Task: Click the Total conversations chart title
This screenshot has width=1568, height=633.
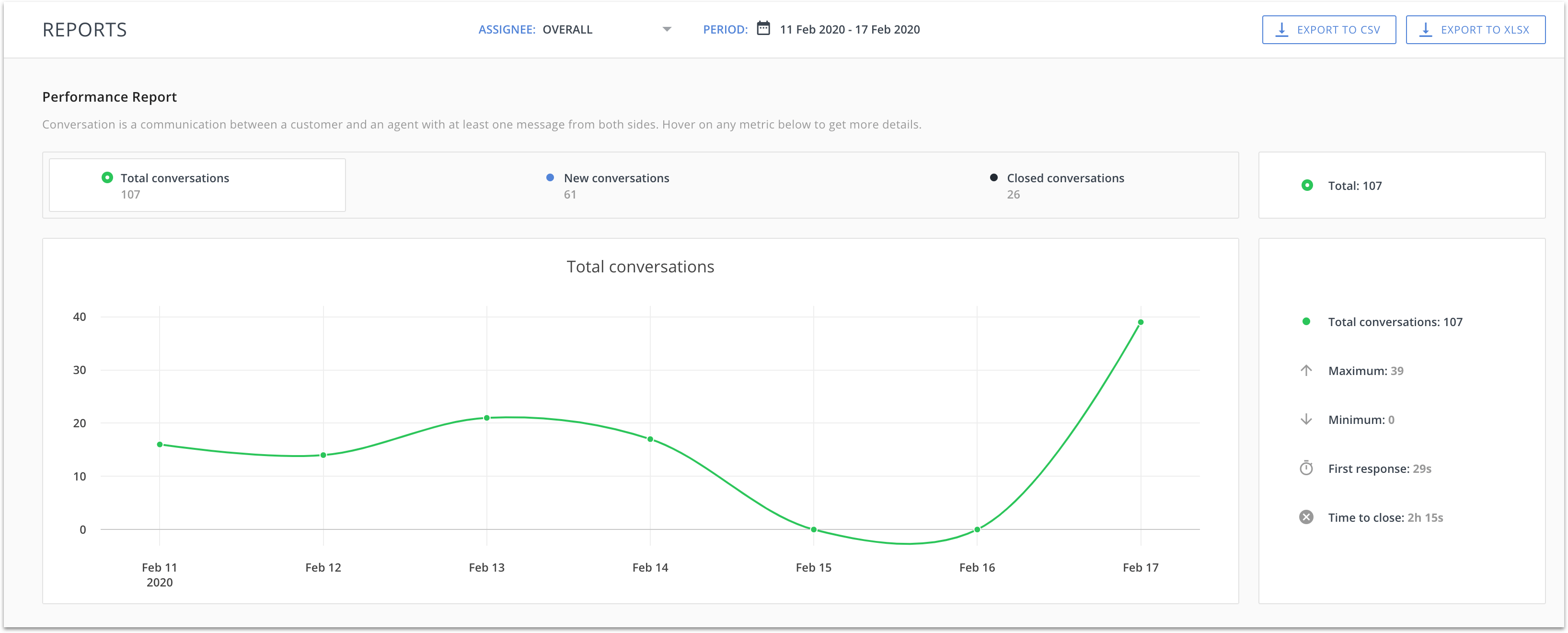Action: [x=640, y=267]
